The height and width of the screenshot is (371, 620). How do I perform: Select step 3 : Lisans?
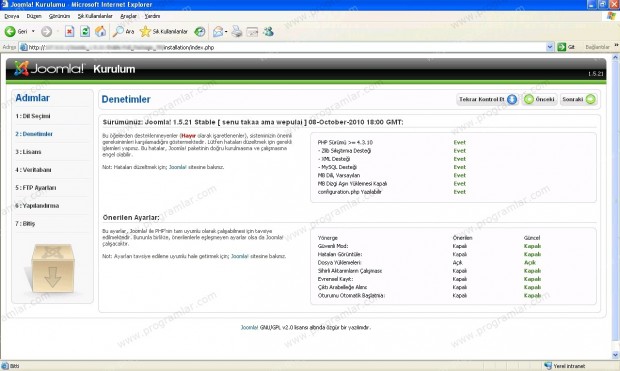[28, 152]
